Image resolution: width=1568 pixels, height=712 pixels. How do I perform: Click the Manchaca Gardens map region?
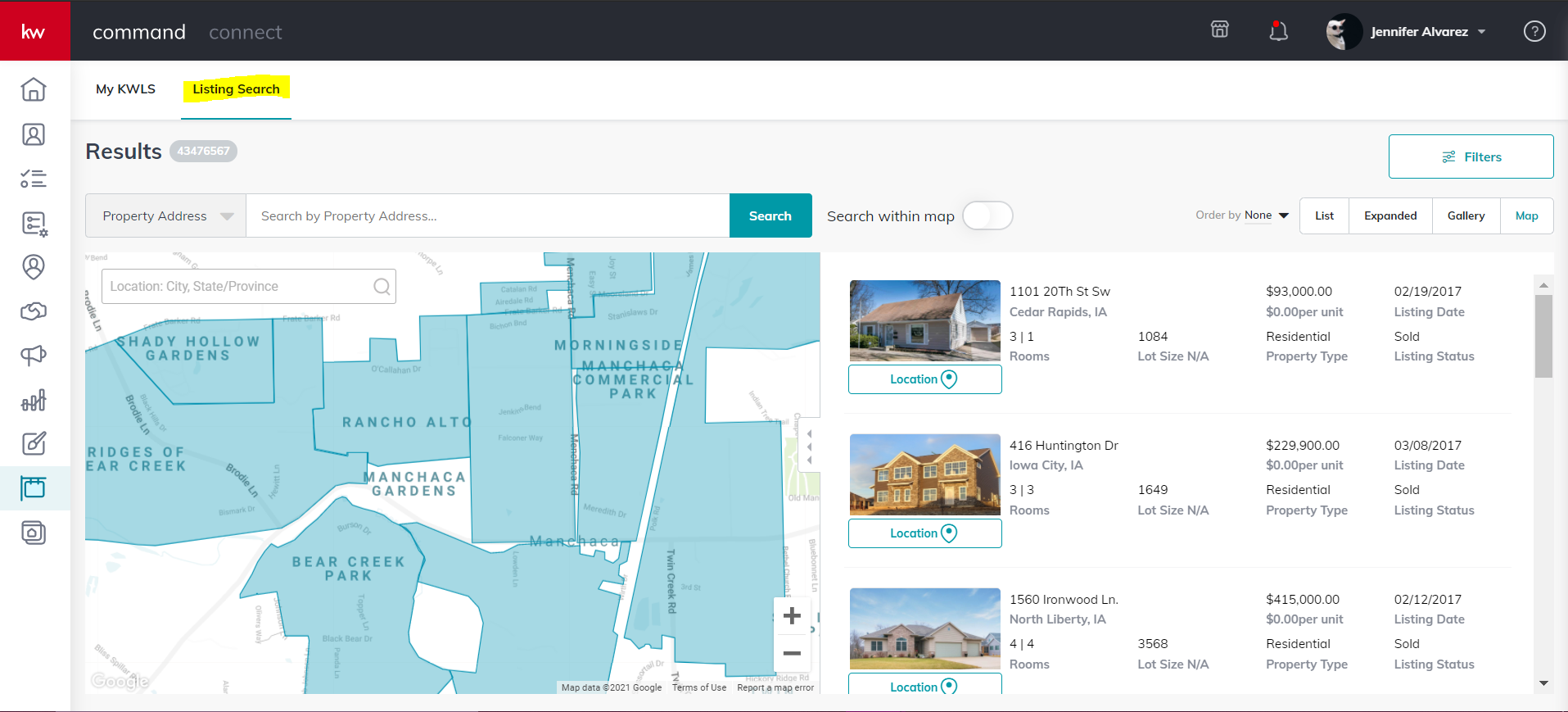coord(414,483)
